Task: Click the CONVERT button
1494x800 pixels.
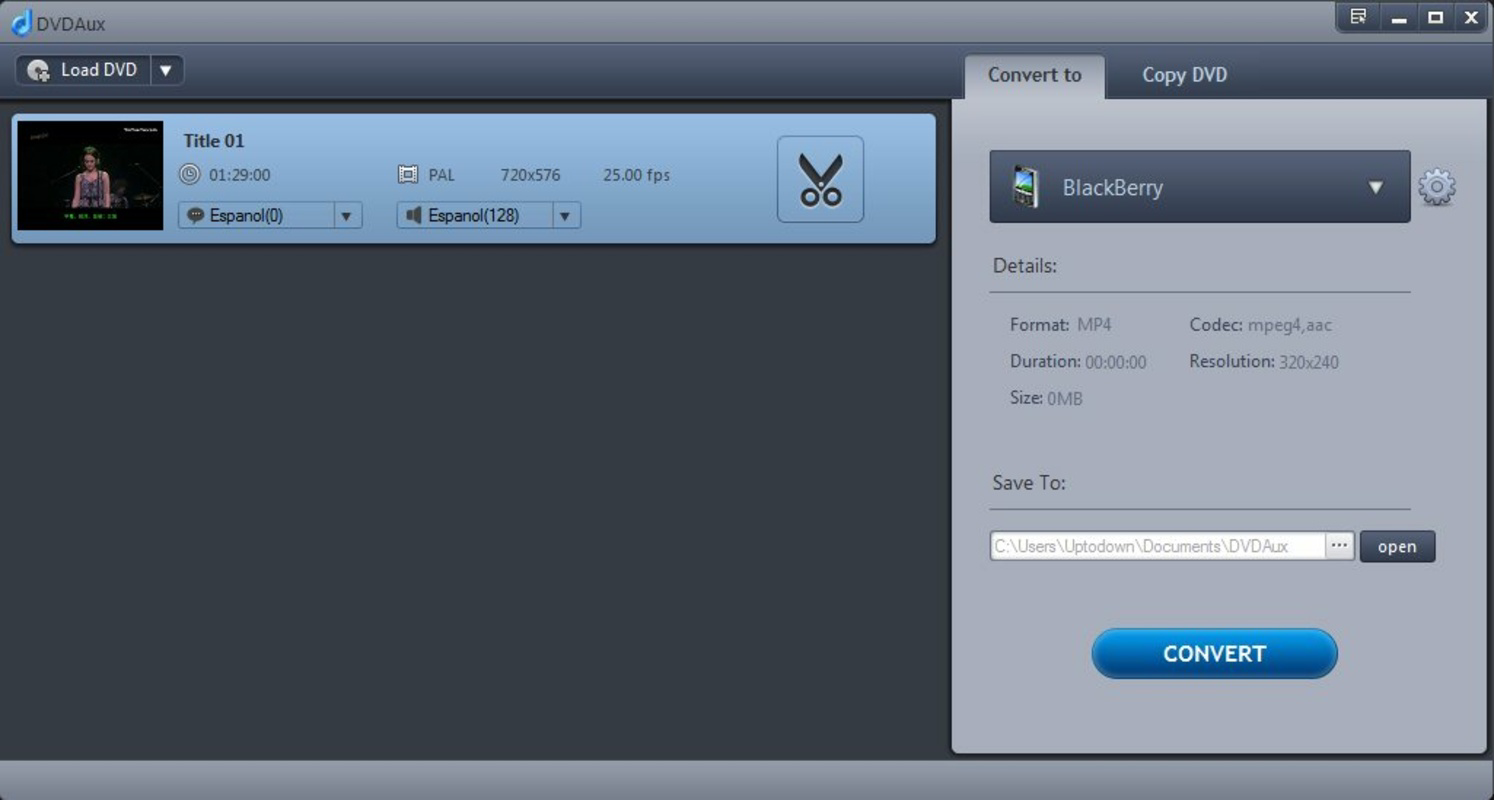Action: coord(1214,654)
